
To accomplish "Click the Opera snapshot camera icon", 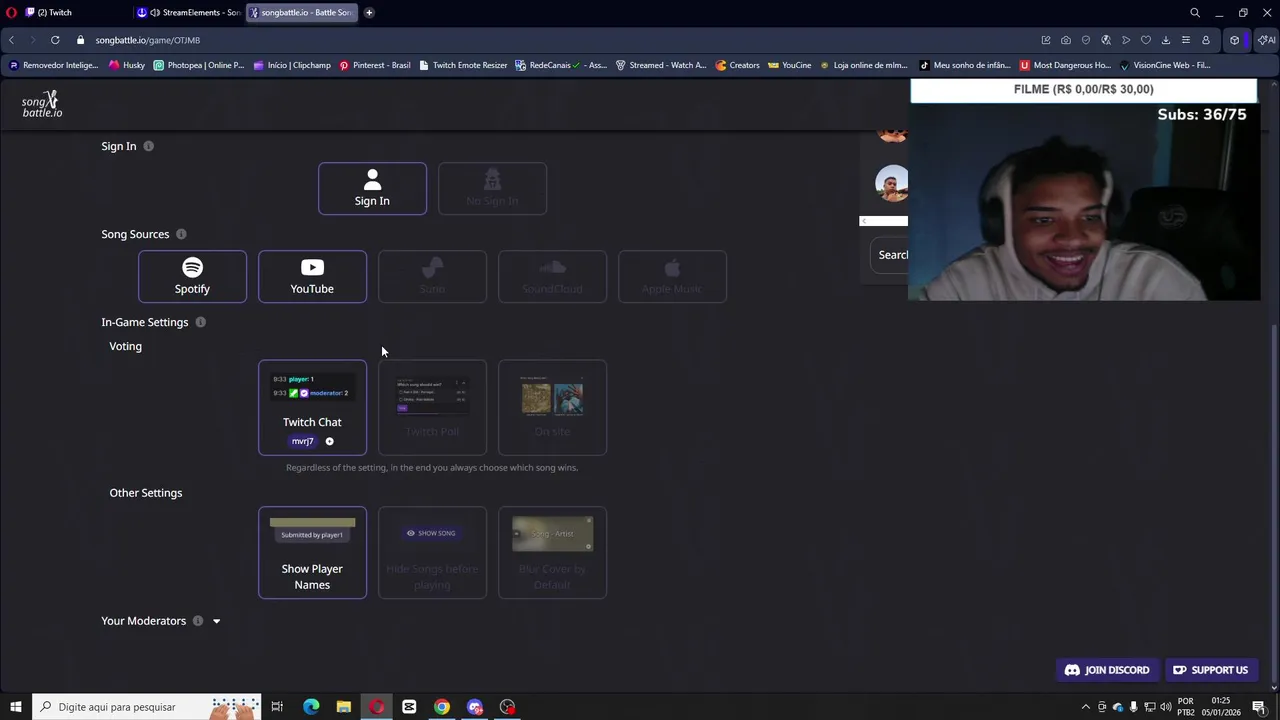I will click(1066, 40).
